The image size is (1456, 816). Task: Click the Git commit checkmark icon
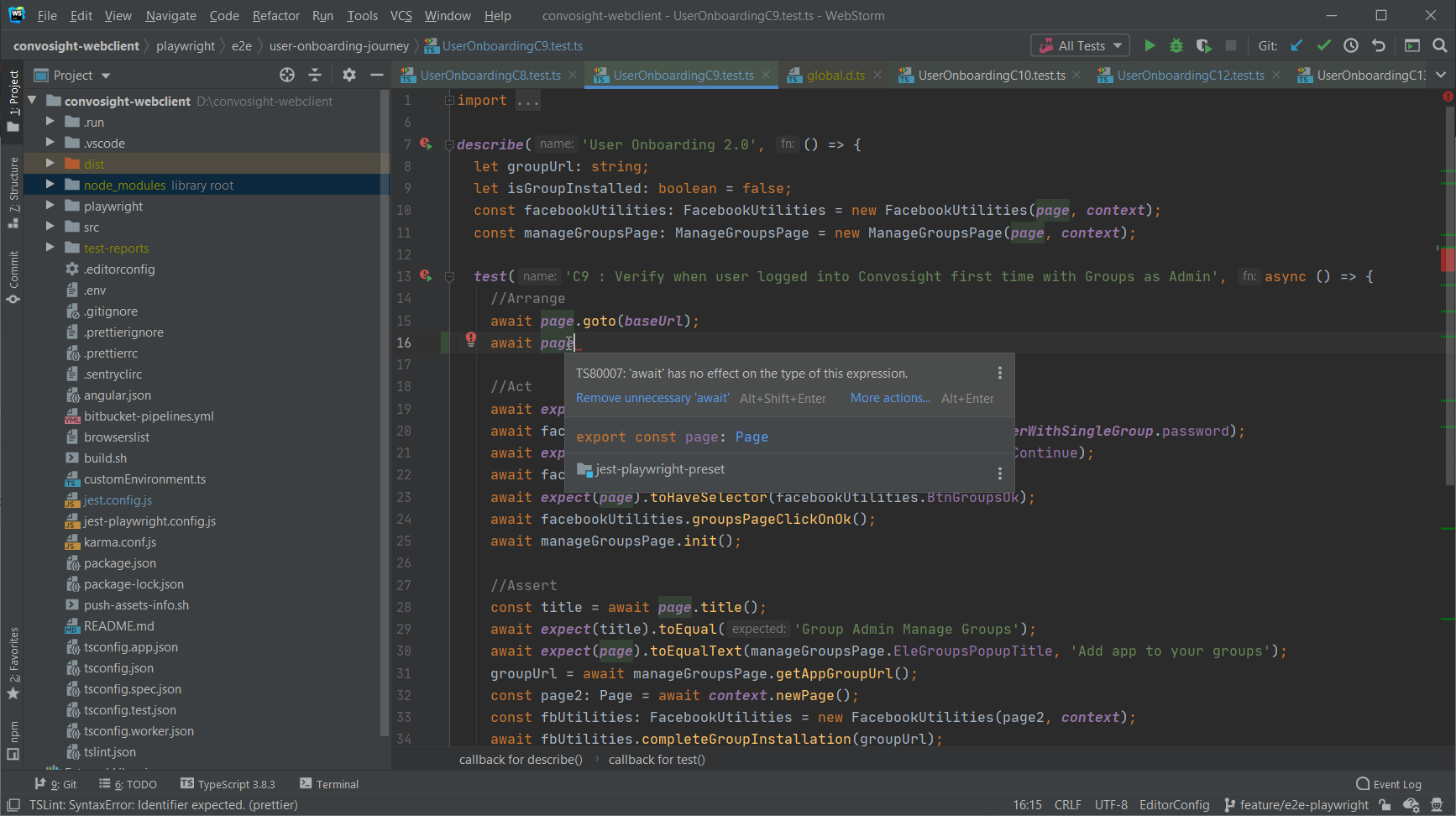[1323, 45]
